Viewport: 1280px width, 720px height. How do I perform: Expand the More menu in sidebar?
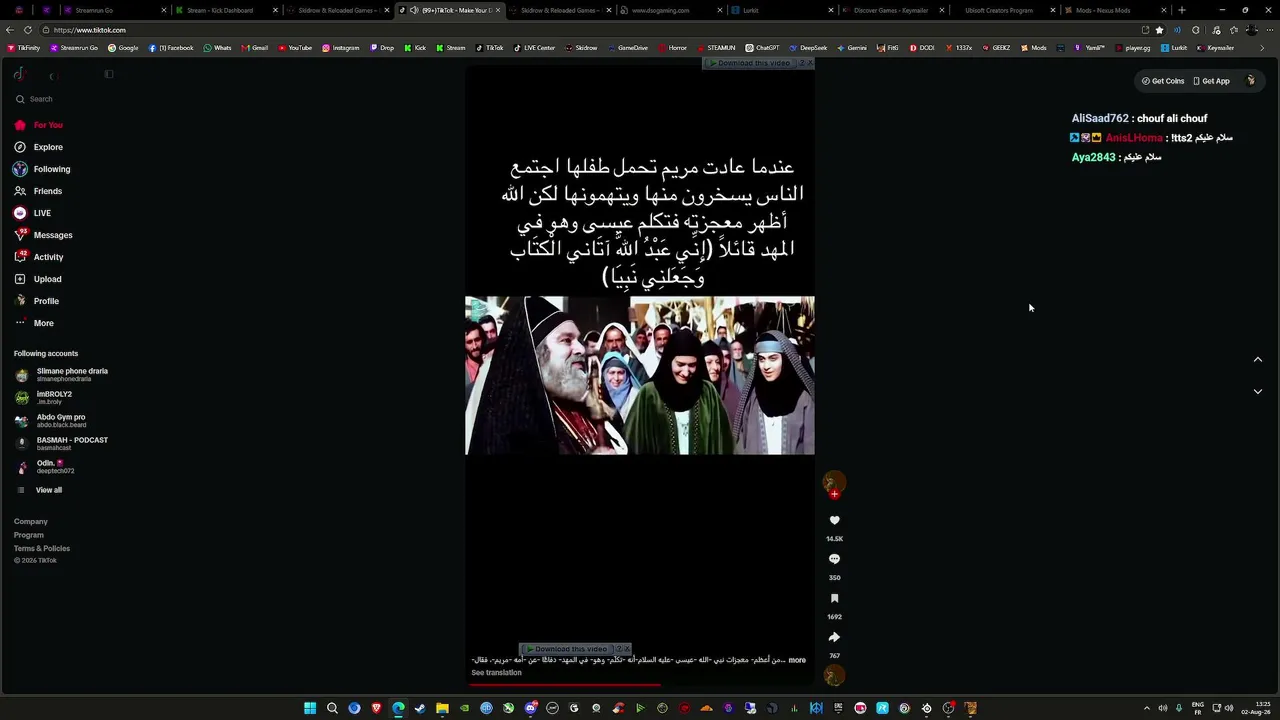(x=34, y=323)
